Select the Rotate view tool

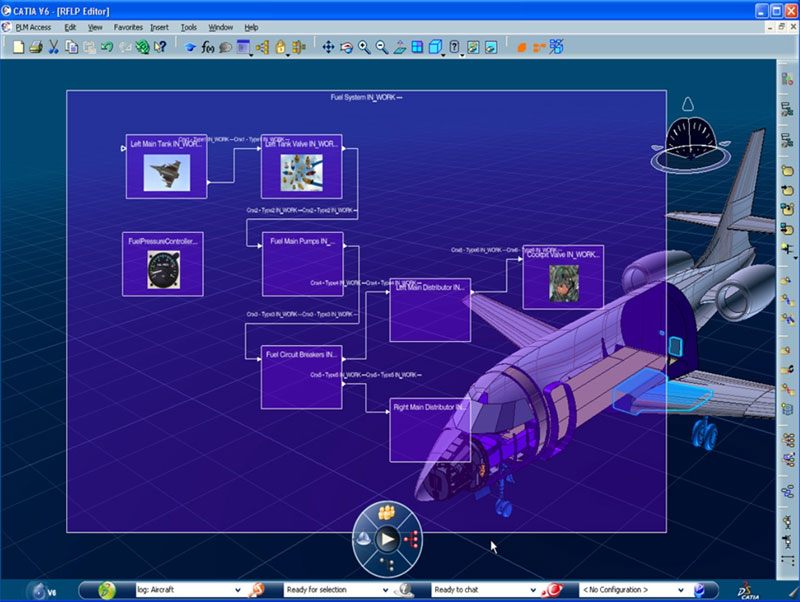(x=346, y=47)
